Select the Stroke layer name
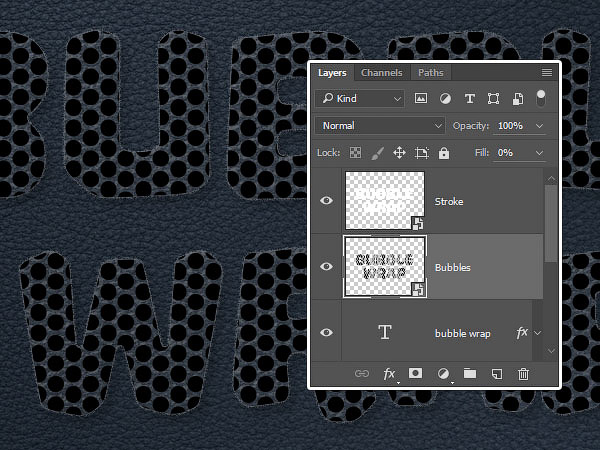This screenshot has width=600, height=450. coord(449,202)
